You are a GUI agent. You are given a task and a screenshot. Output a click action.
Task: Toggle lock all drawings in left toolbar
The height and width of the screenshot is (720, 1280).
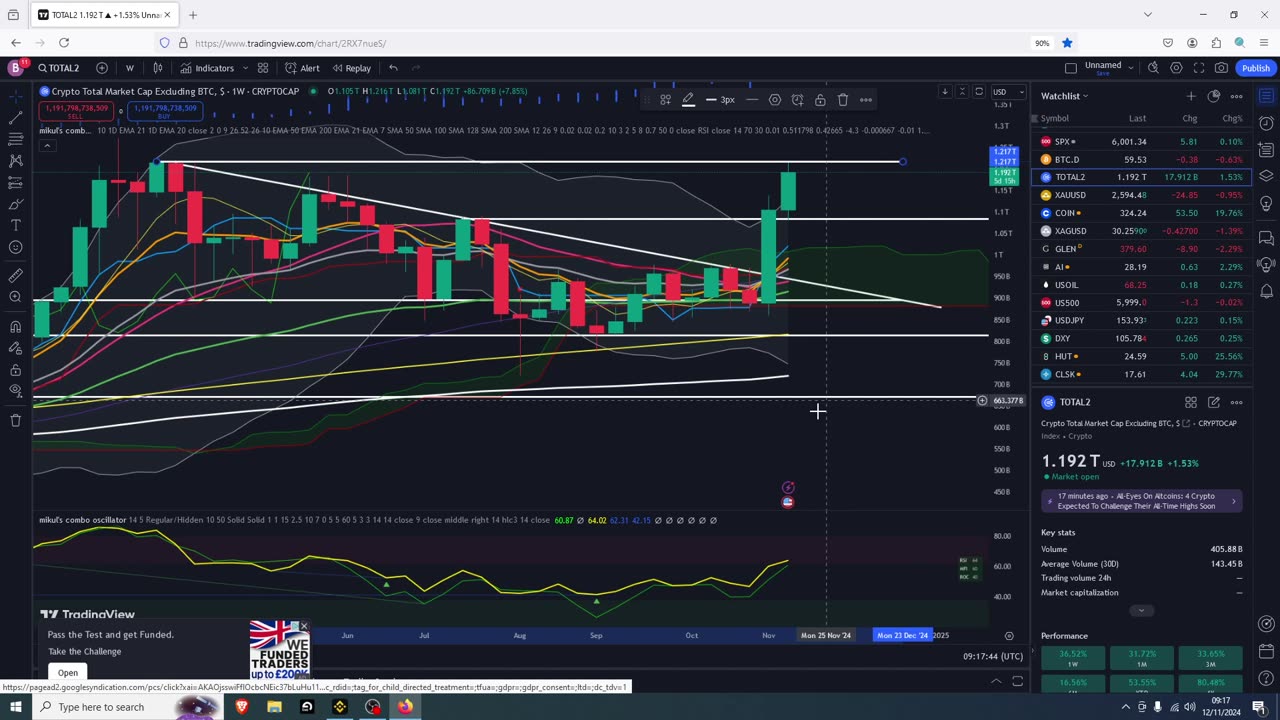pyautogui.click(x=15, y=369)
